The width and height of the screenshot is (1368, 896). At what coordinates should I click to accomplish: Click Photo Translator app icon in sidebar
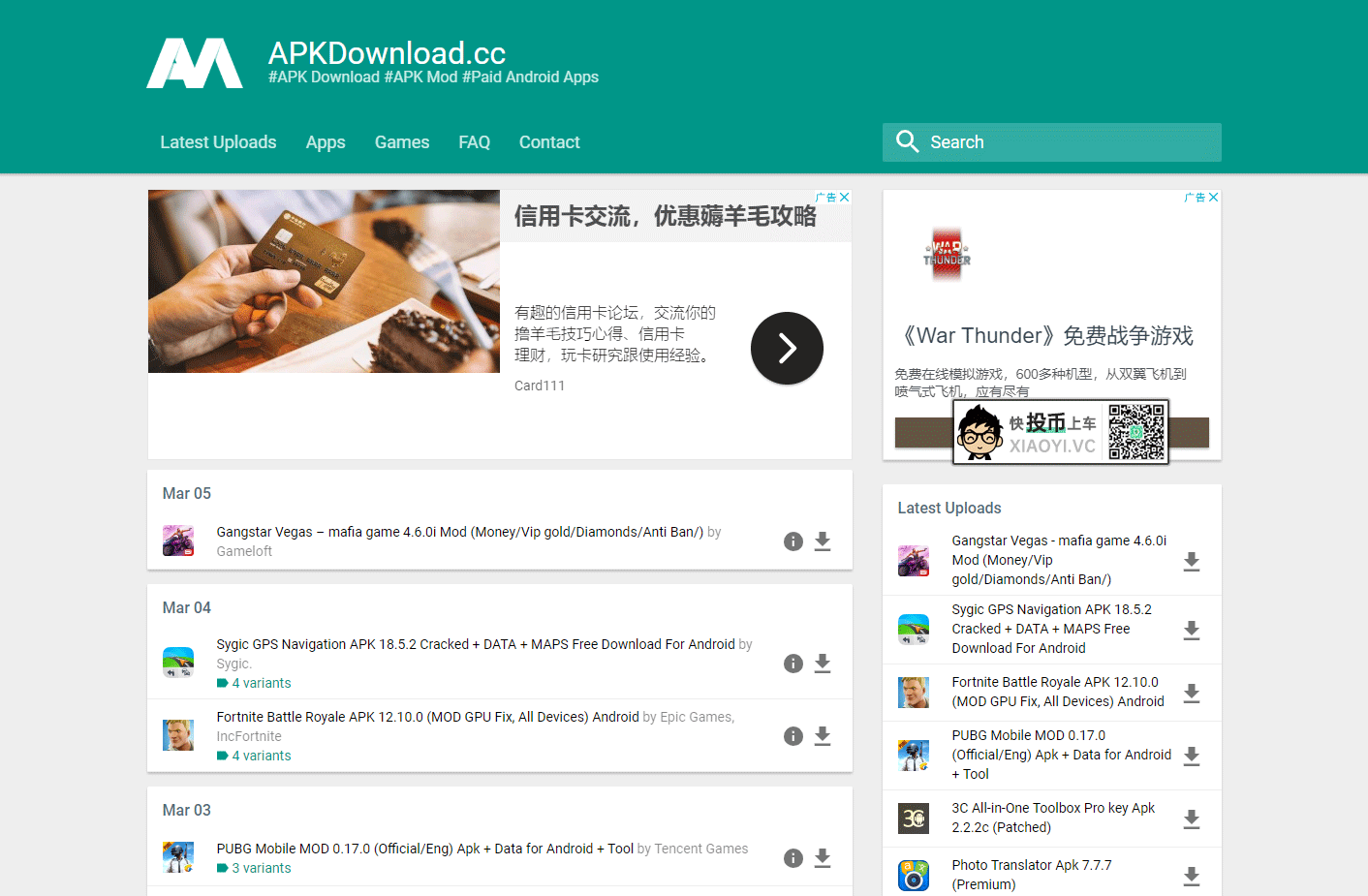click(914, 876)
